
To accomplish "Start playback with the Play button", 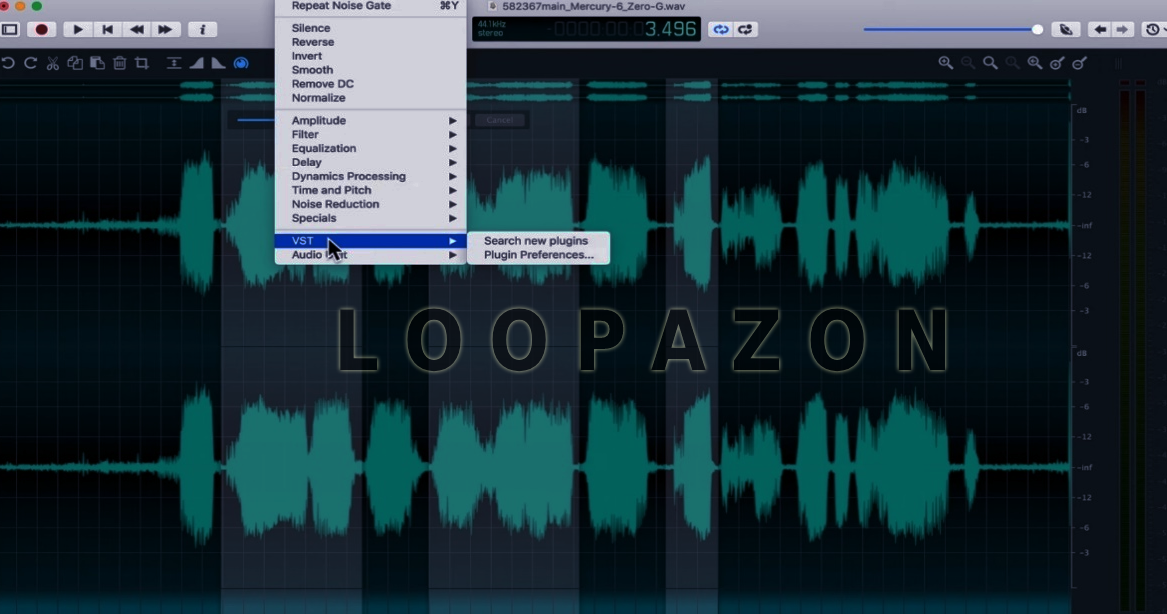I will point(78,30).
